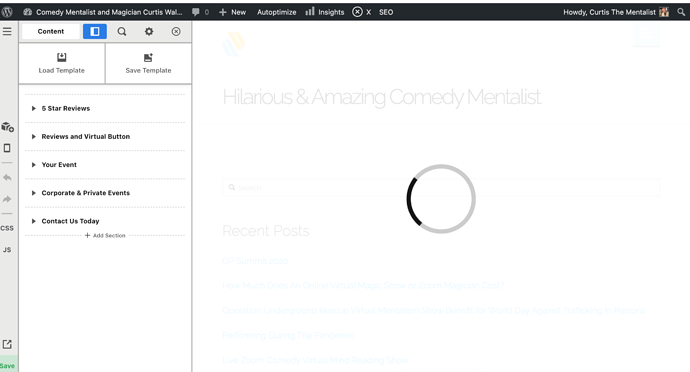Image resolution: width=690 pixels, height=372 pixels.
Task: Click the New content menu
Action: pos(232,12)
